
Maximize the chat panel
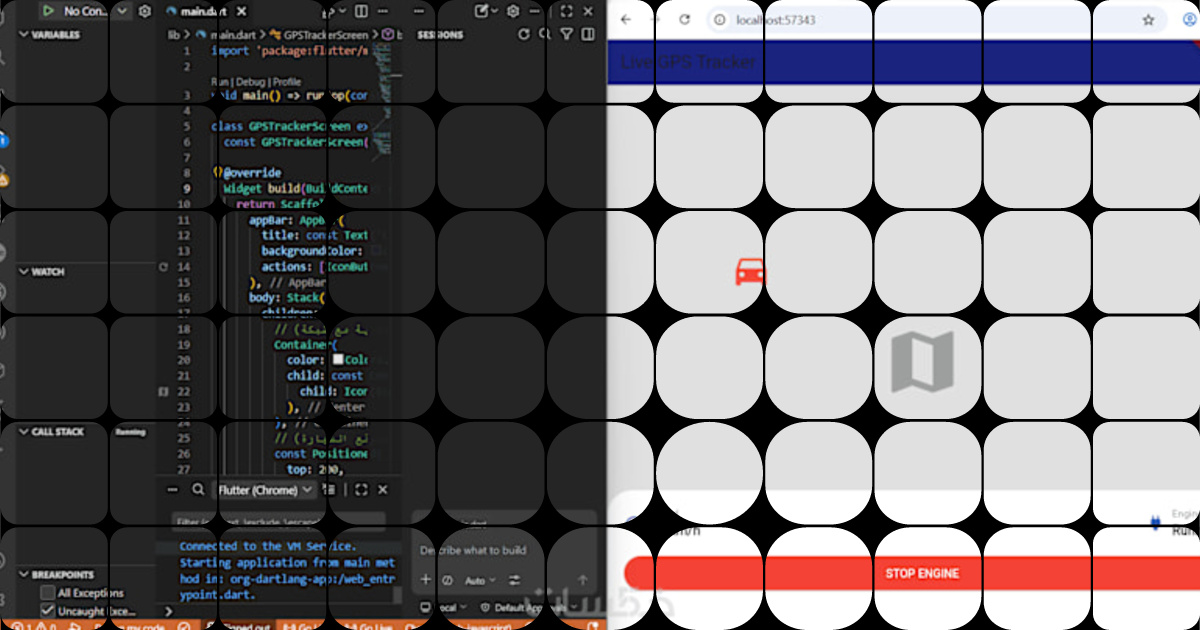(567, 11)
